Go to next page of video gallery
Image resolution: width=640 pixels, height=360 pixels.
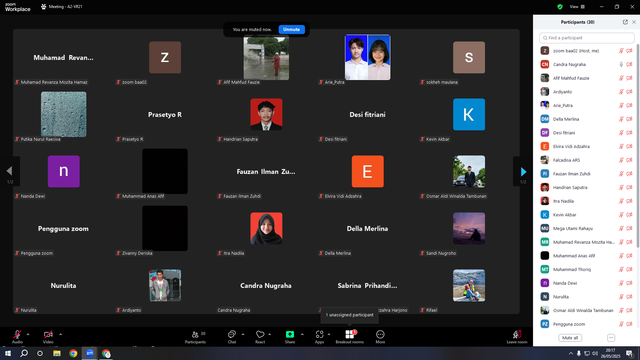523,171
